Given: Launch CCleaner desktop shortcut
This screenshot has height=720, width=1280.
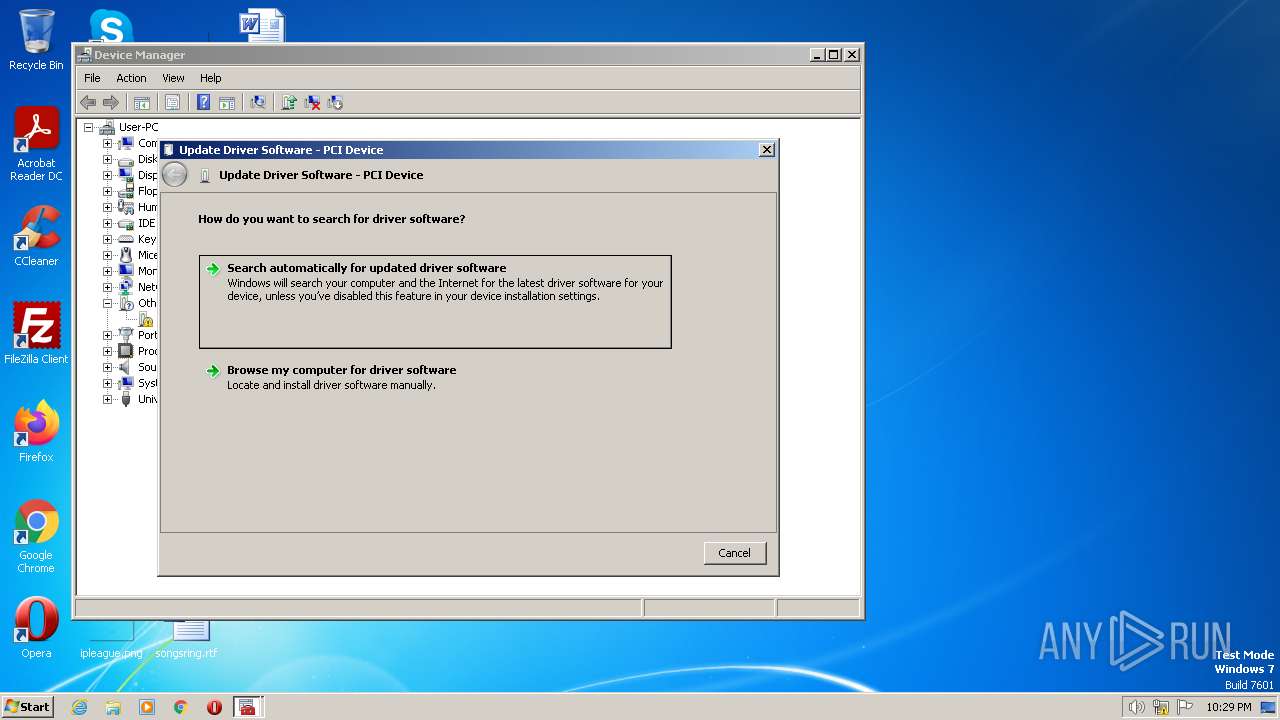Looking at the screenshot, I should tap(36, 236).
